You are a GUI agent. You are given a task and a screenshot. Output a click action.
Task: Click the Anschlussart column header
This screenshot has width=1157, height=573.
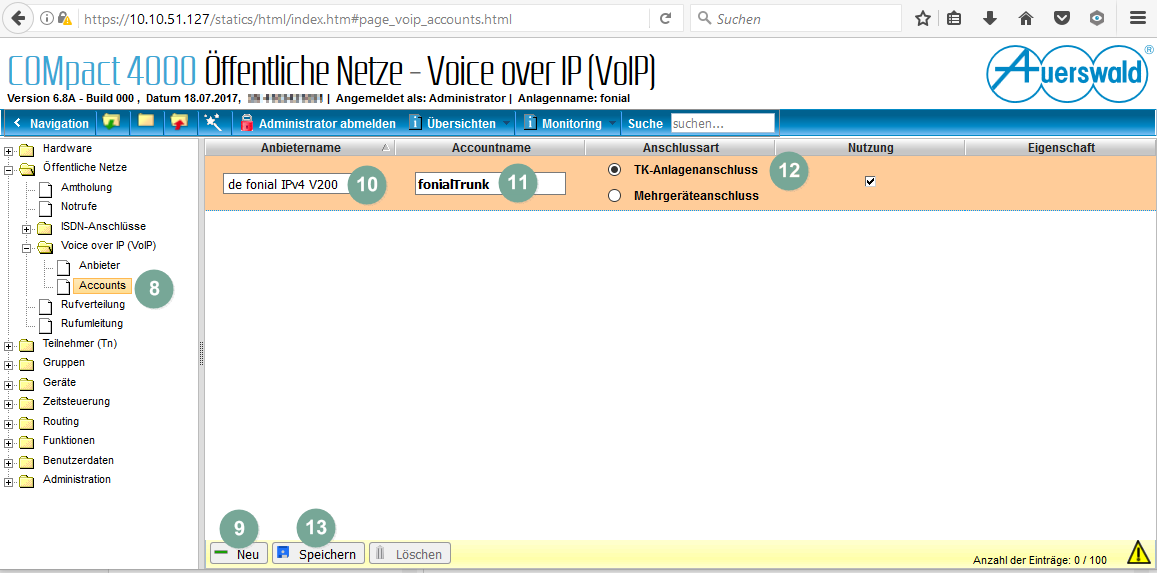(x=680, y=147)
